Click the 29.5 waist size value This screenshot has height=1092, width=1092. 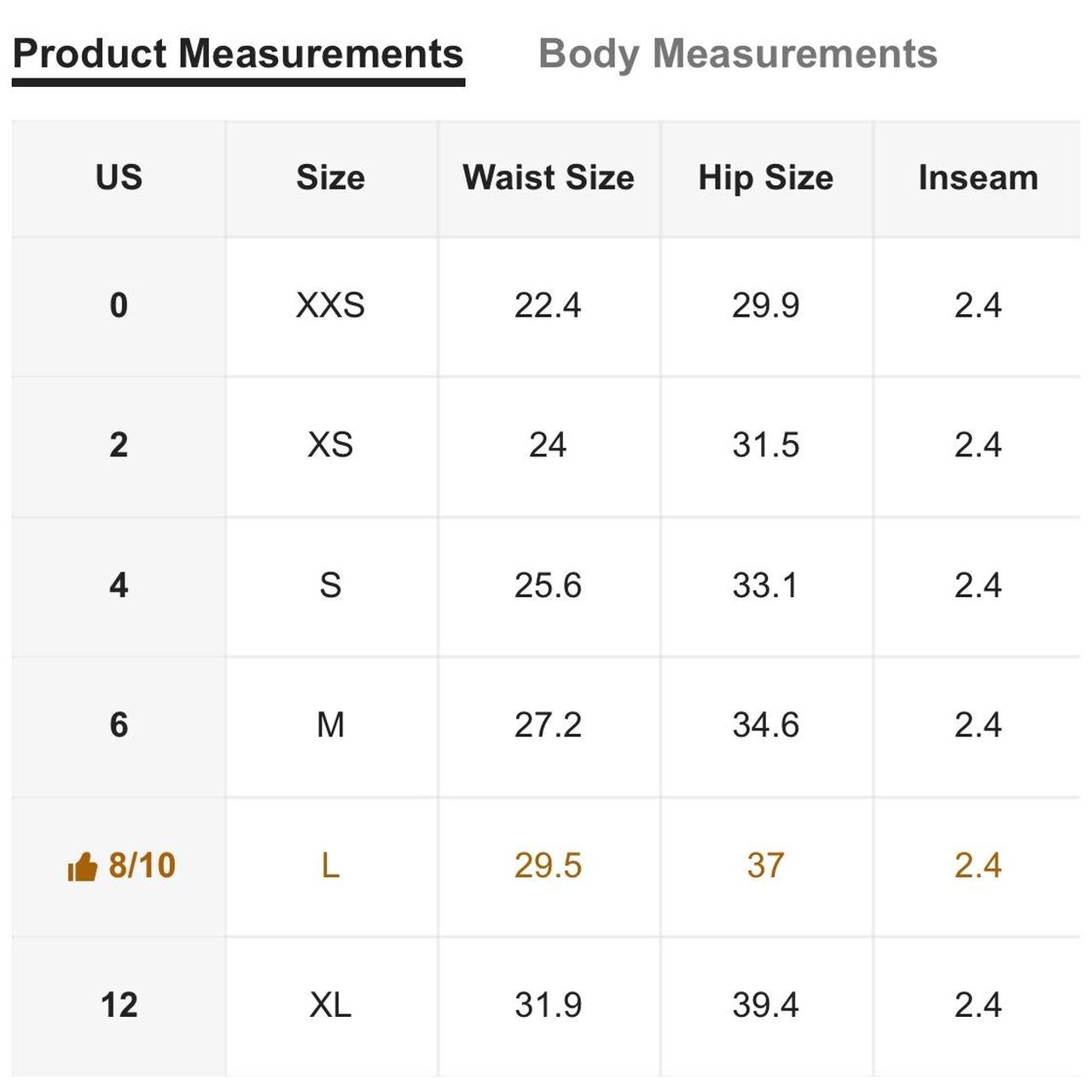[548, 867]
